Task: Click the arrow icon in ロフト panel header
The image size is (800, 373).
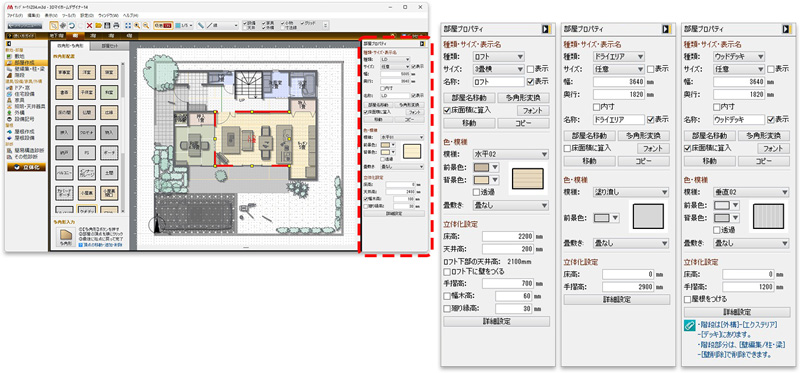Action: click(x=546, y=30)
